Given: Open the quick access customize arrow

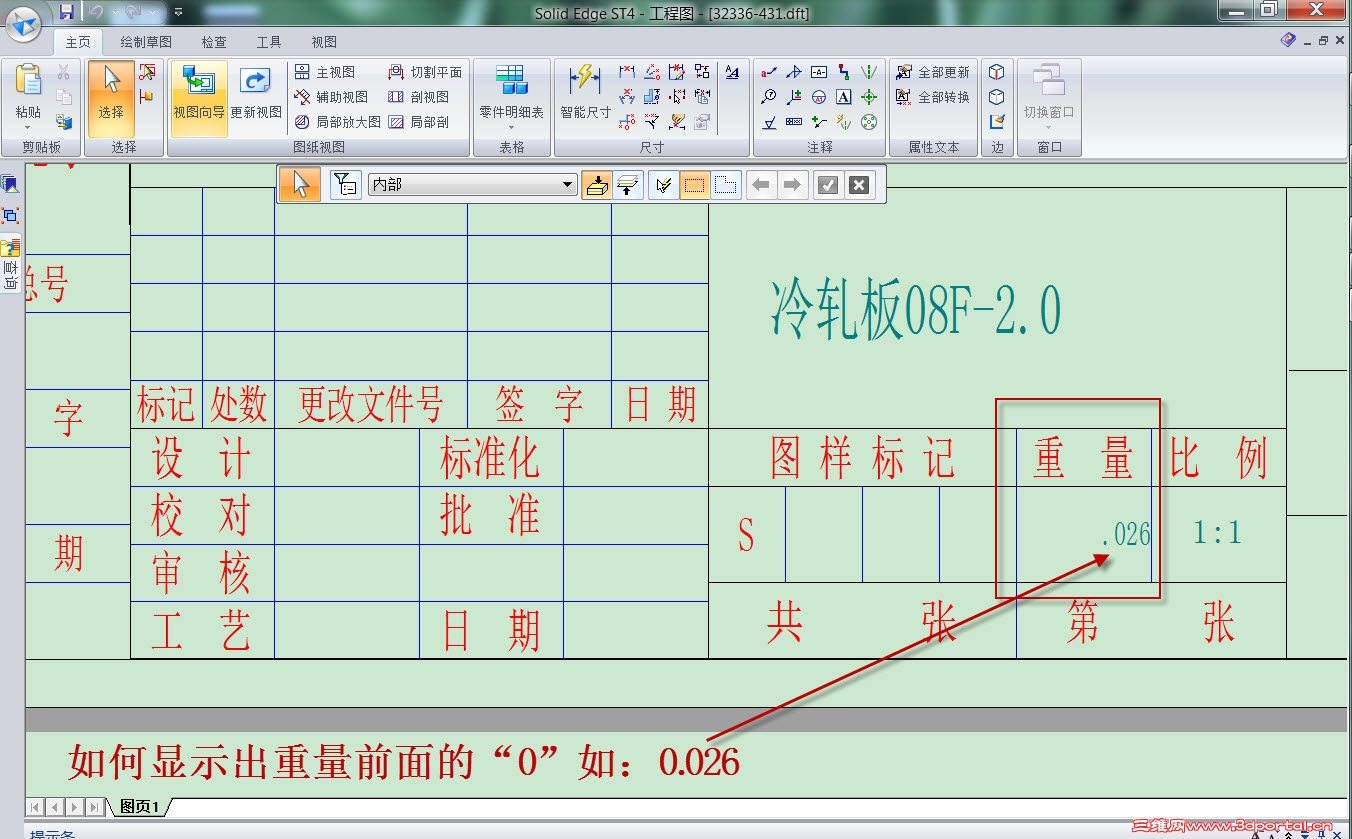Looking at the screenshot, I should [x=178, y=12].
